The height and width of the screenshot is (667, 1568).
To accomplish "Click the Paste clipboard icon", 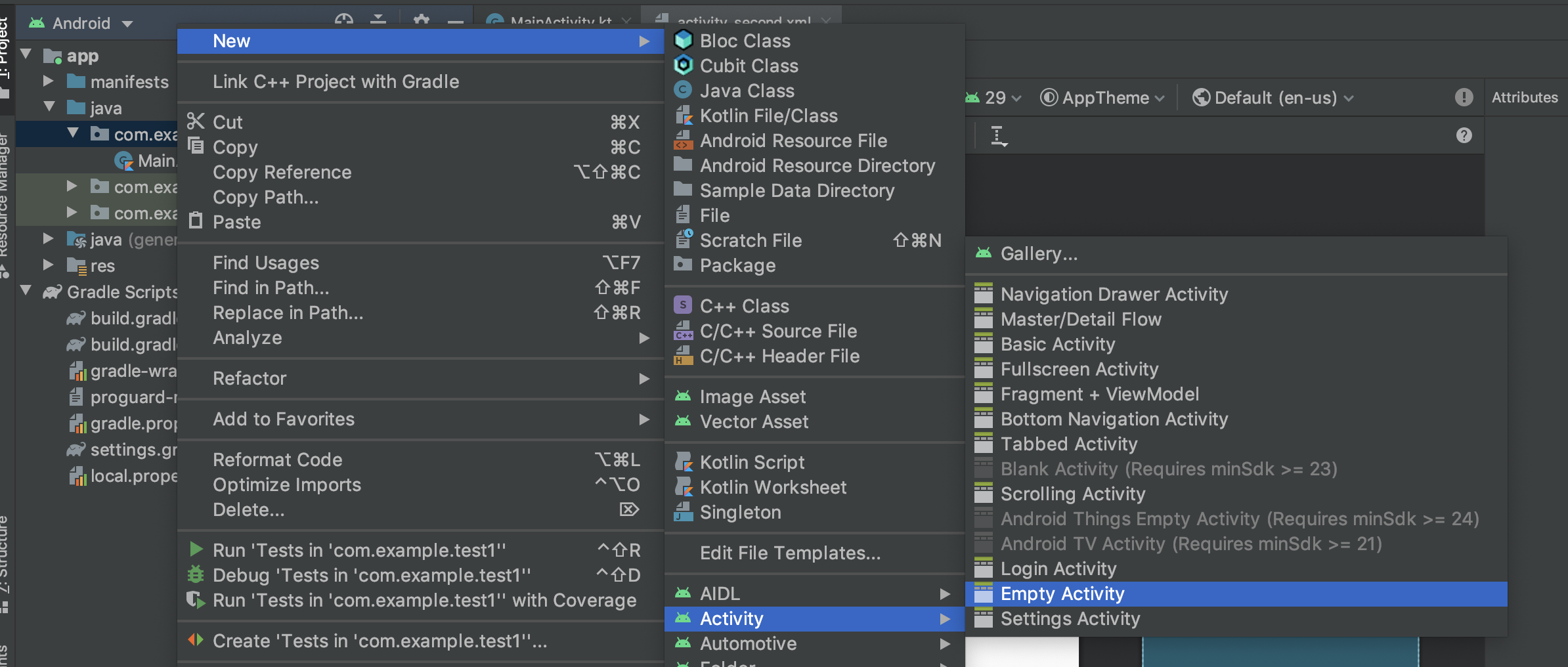I will coord(196,221).
